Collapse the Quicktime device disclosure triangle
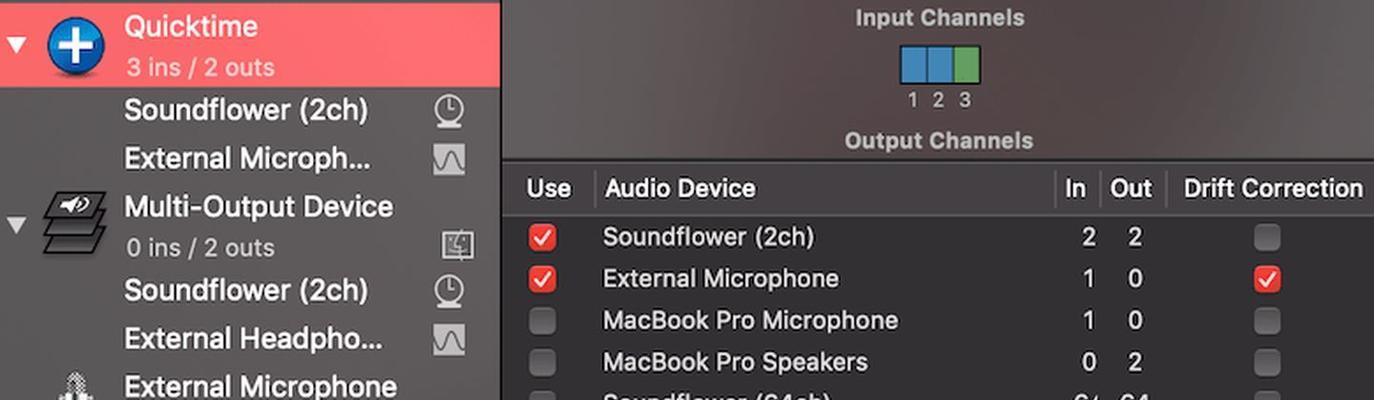This screenshot has width=1374, height=400. (16, 45)
